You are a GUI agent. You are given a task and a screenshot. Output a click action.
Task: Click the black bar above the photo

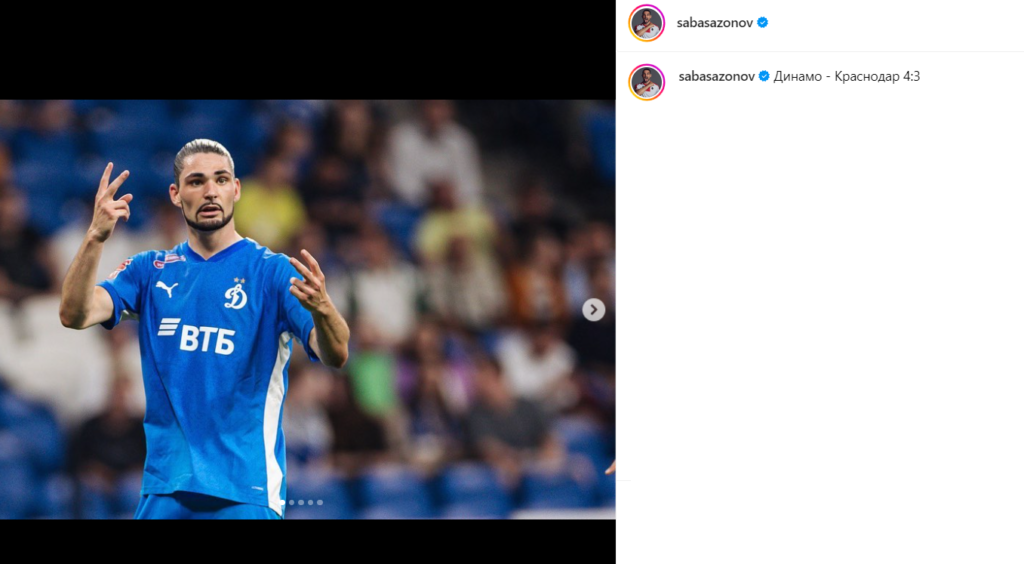tap(308, 50)
